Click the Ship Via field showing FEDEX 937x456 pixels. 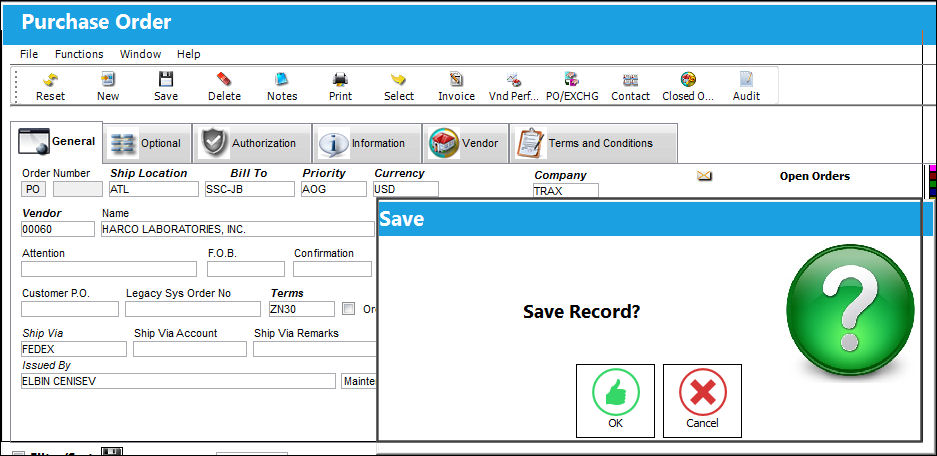tap(74, 349)
